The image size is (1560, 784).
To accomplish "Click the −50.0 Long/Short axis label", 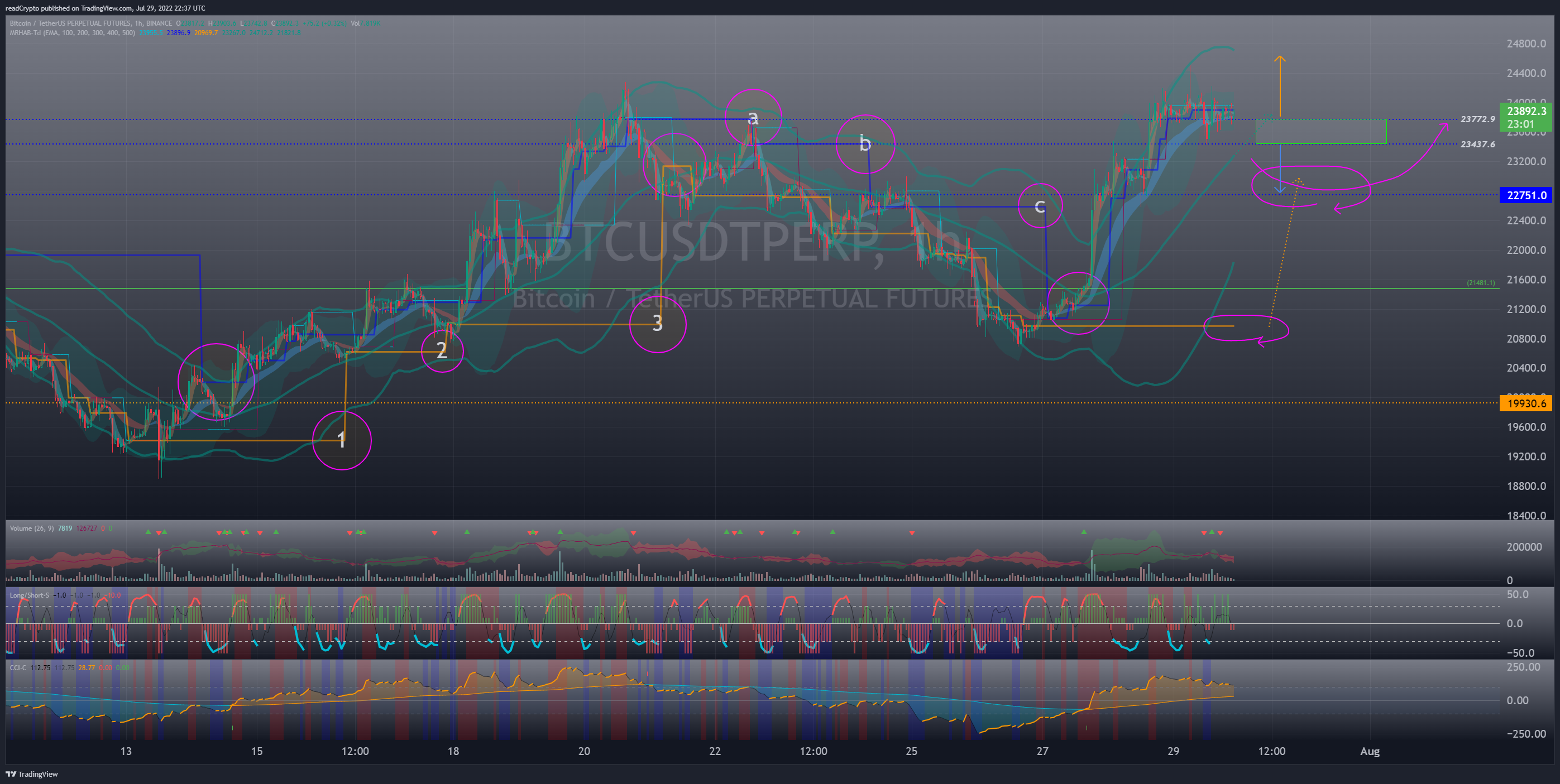I will 1520,653.
